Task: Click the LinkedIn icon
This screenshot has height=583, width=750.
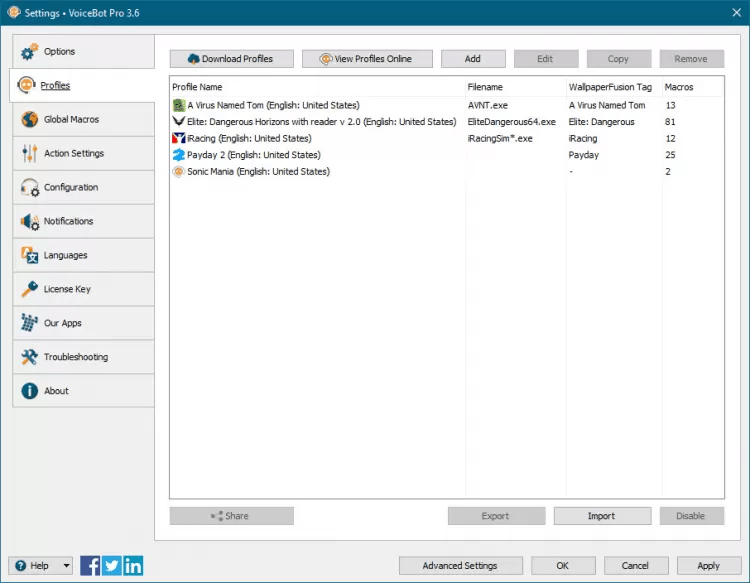Action: pyautogui.click(x=132, y=565)
